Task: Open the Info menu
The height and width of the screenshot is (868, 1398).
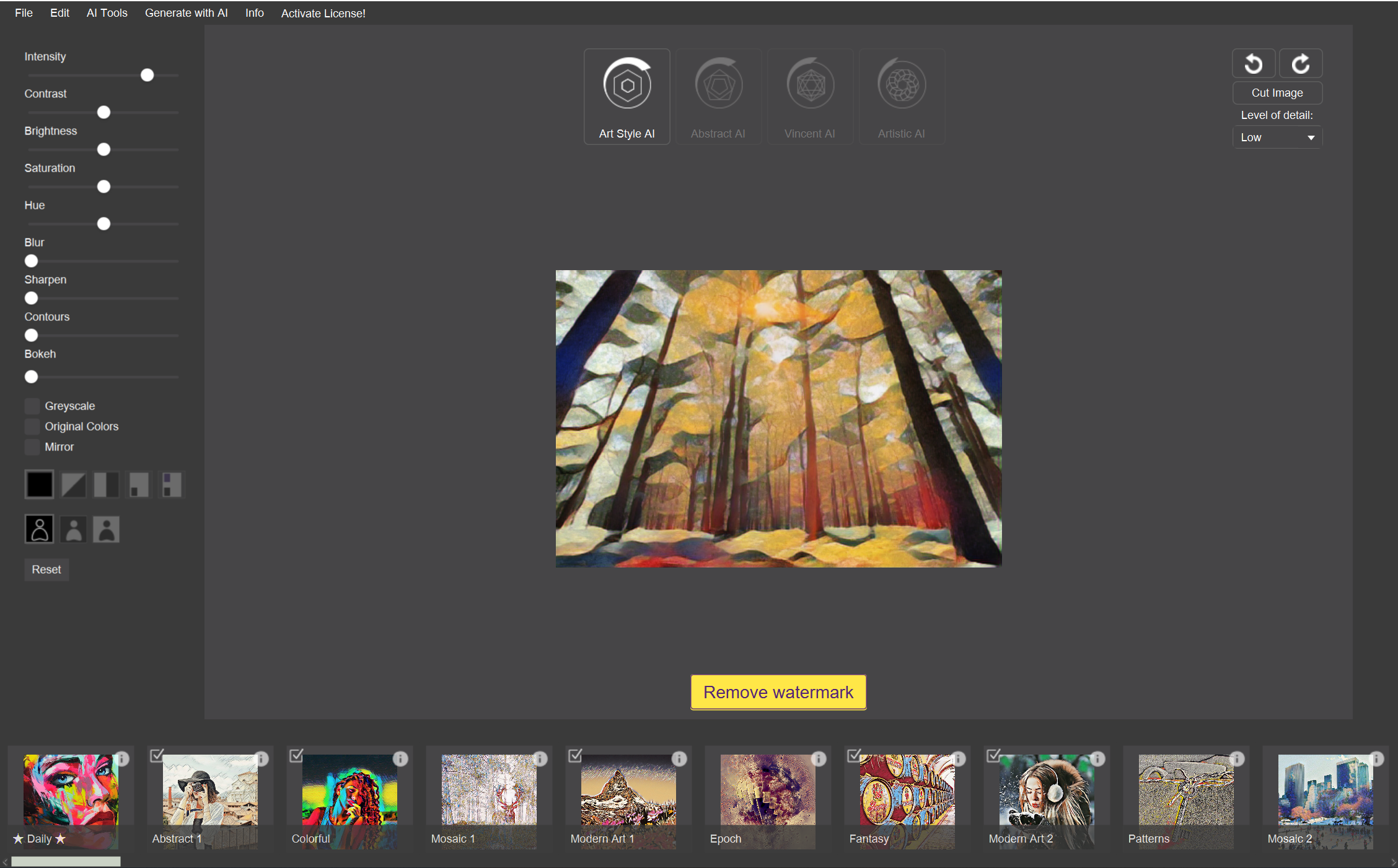Action: (254, 12)
